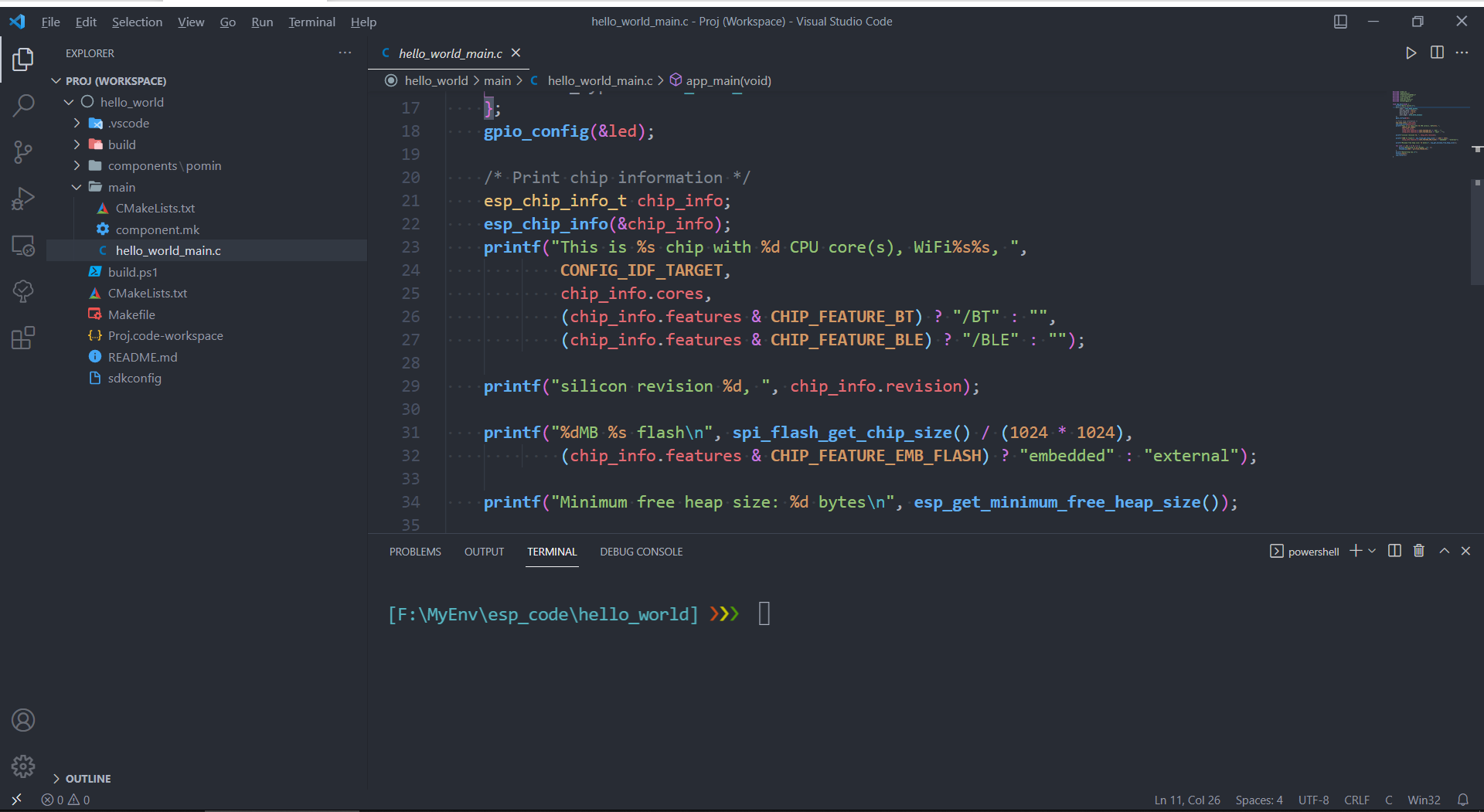Open the Manage gear menu
This screenshot has width=1484, height=812.
tap(23, 766)
